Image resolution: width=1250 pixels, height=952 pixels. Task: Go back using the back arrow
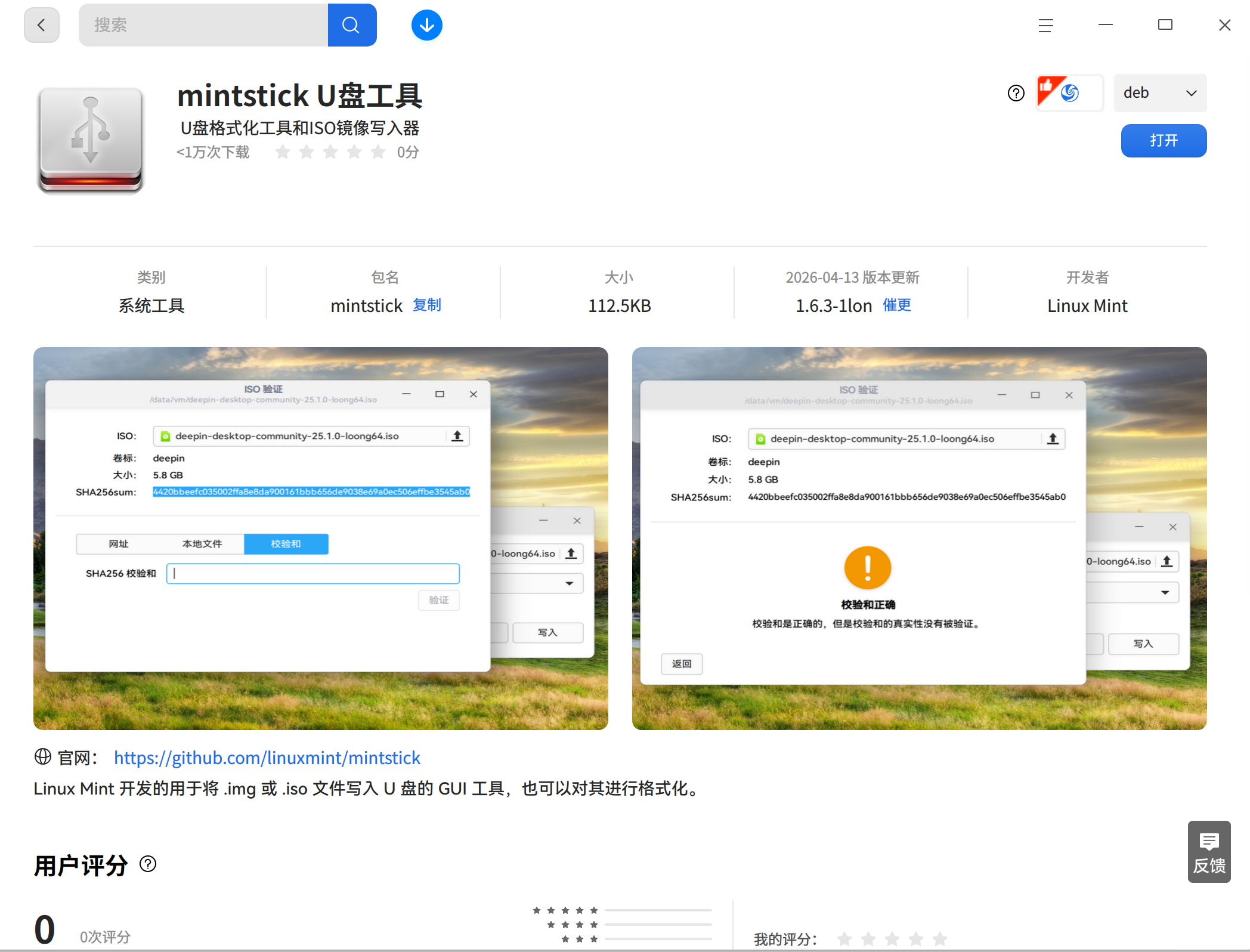(x=41, y=24)
